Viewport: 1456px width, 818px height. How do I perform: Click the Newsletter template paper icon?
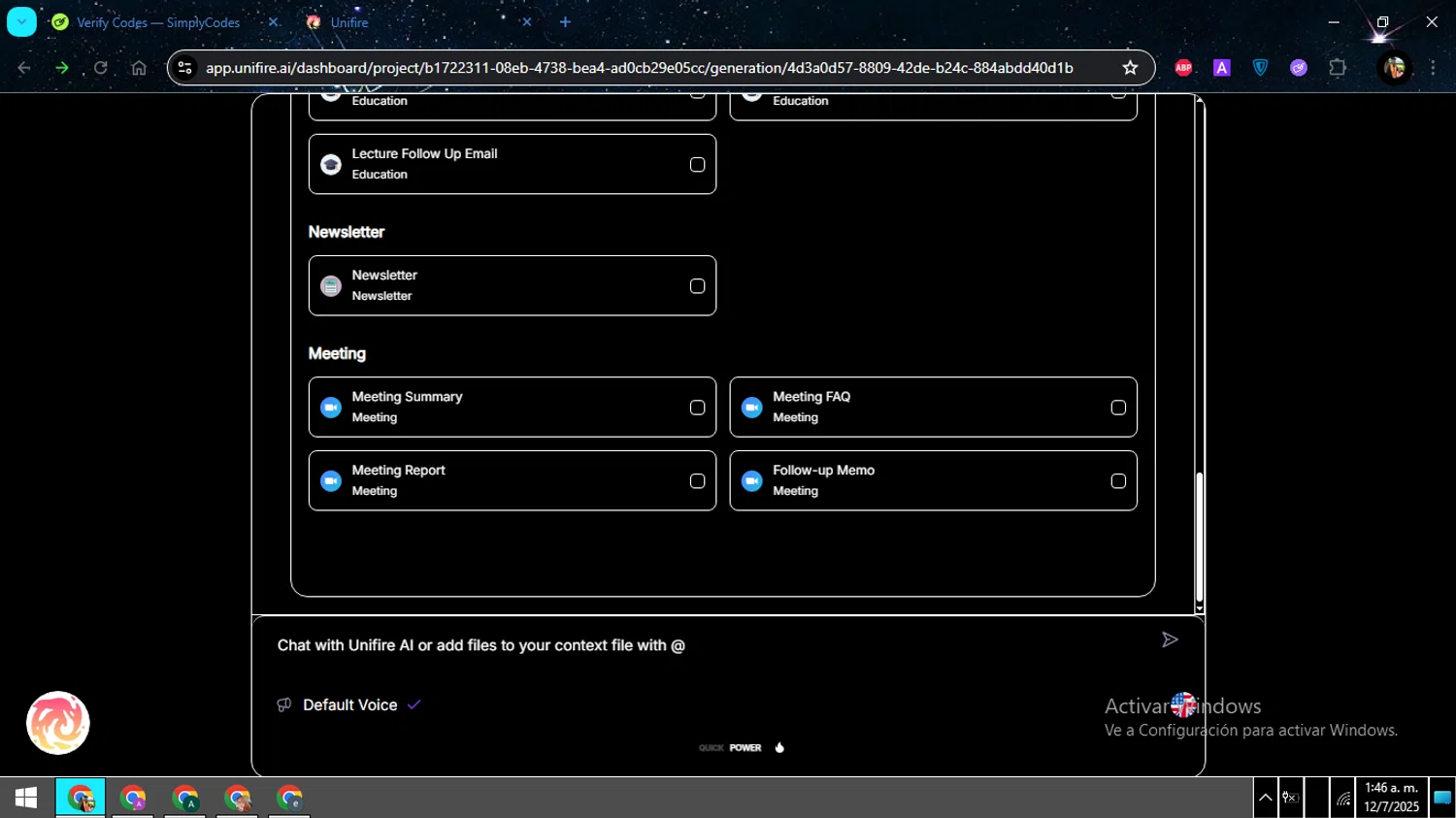[331, 286]
